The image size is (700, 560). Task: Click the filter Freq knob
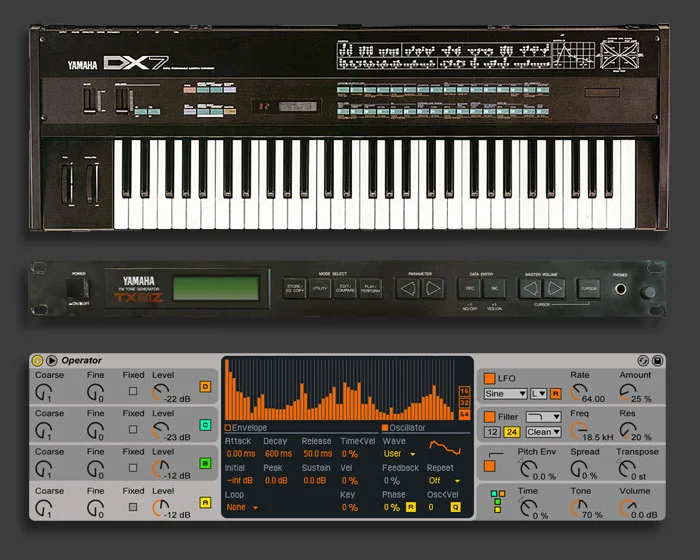tap(579, 430)
